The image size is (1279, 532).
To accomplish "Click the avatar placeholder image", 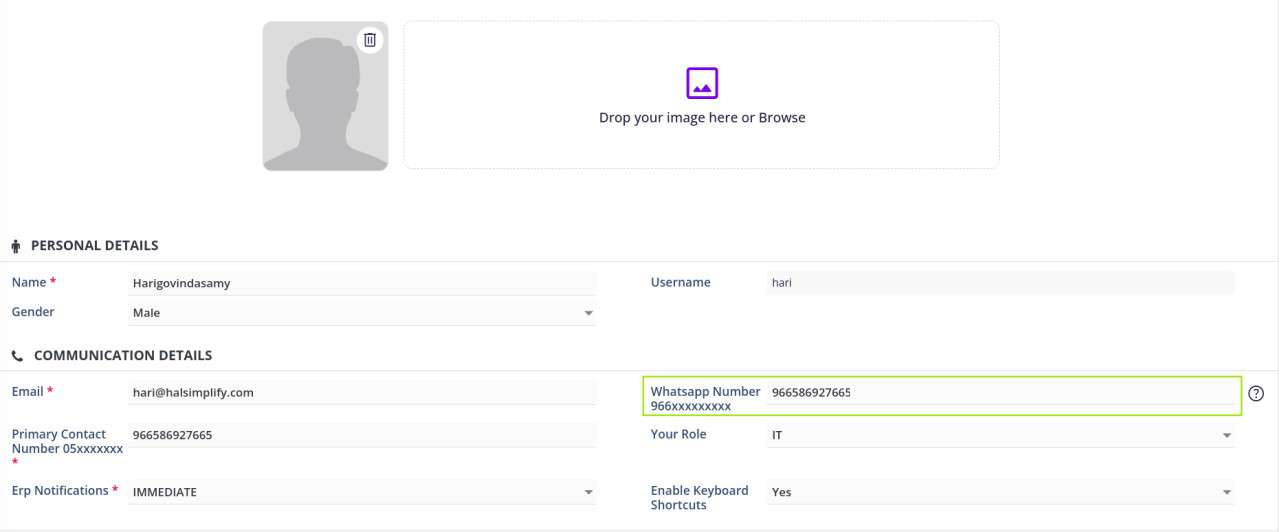I will [x=325, y=97].
